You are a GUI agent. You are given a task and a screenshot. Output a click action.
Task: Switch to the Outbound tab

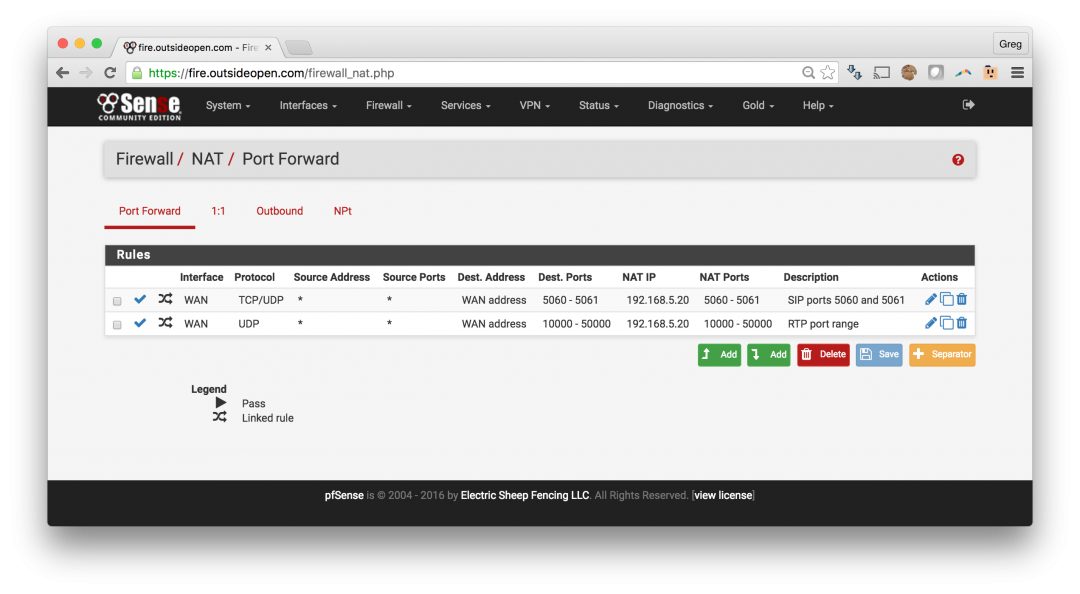(x=279, y=211)
